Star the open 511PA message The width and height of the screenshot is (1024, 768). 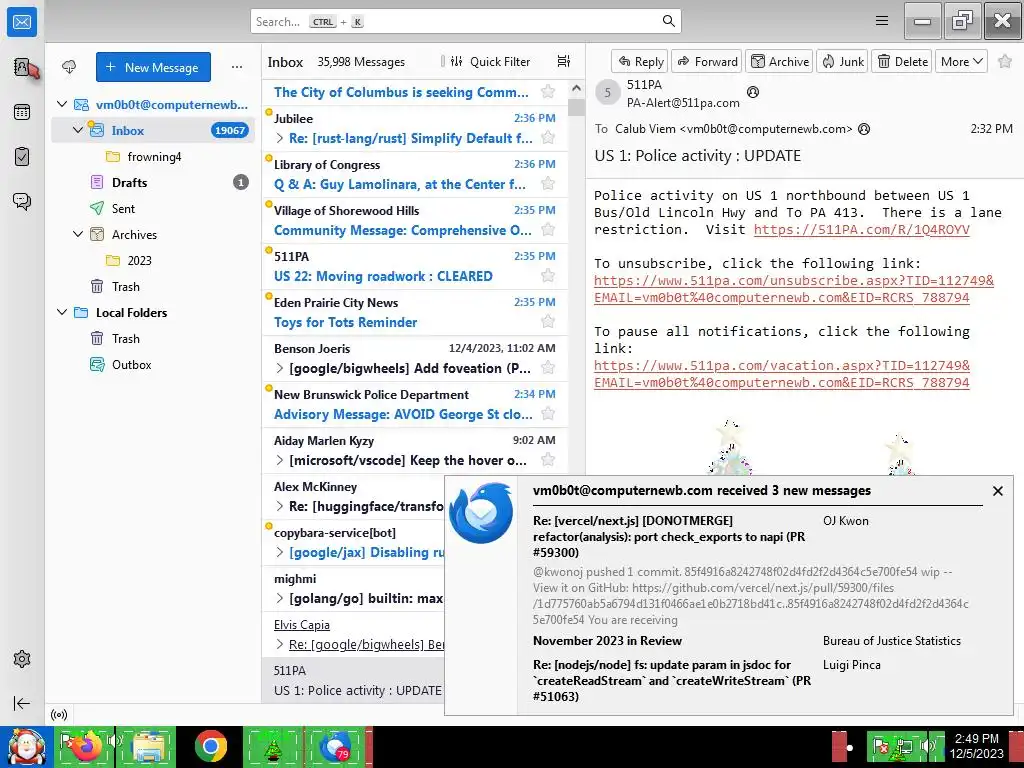click(1005, 61)
